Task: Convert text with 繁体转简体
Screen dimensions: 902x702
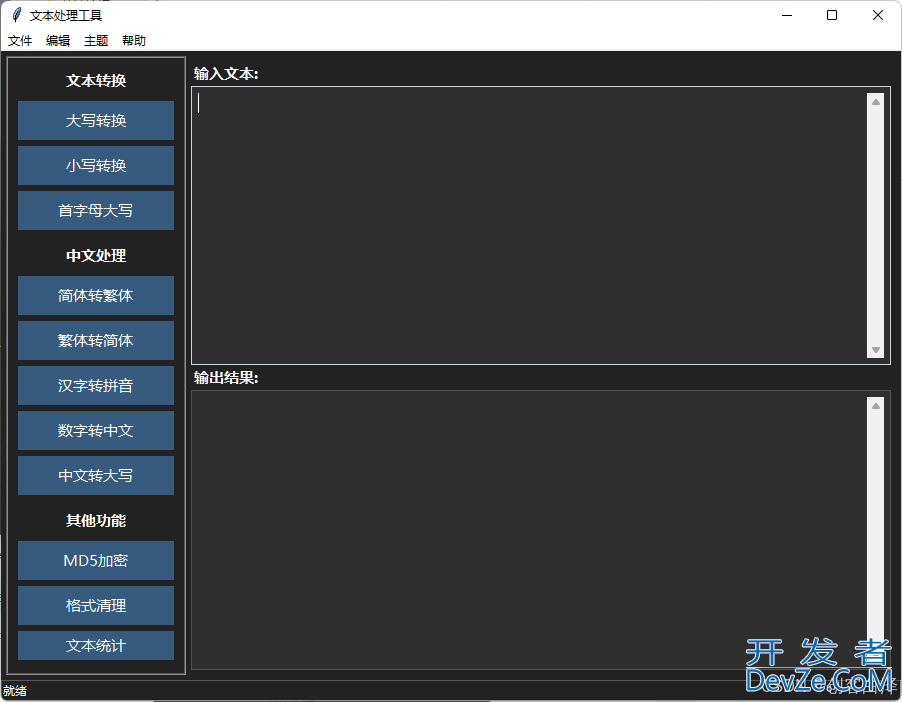Action: pos(95,341)
